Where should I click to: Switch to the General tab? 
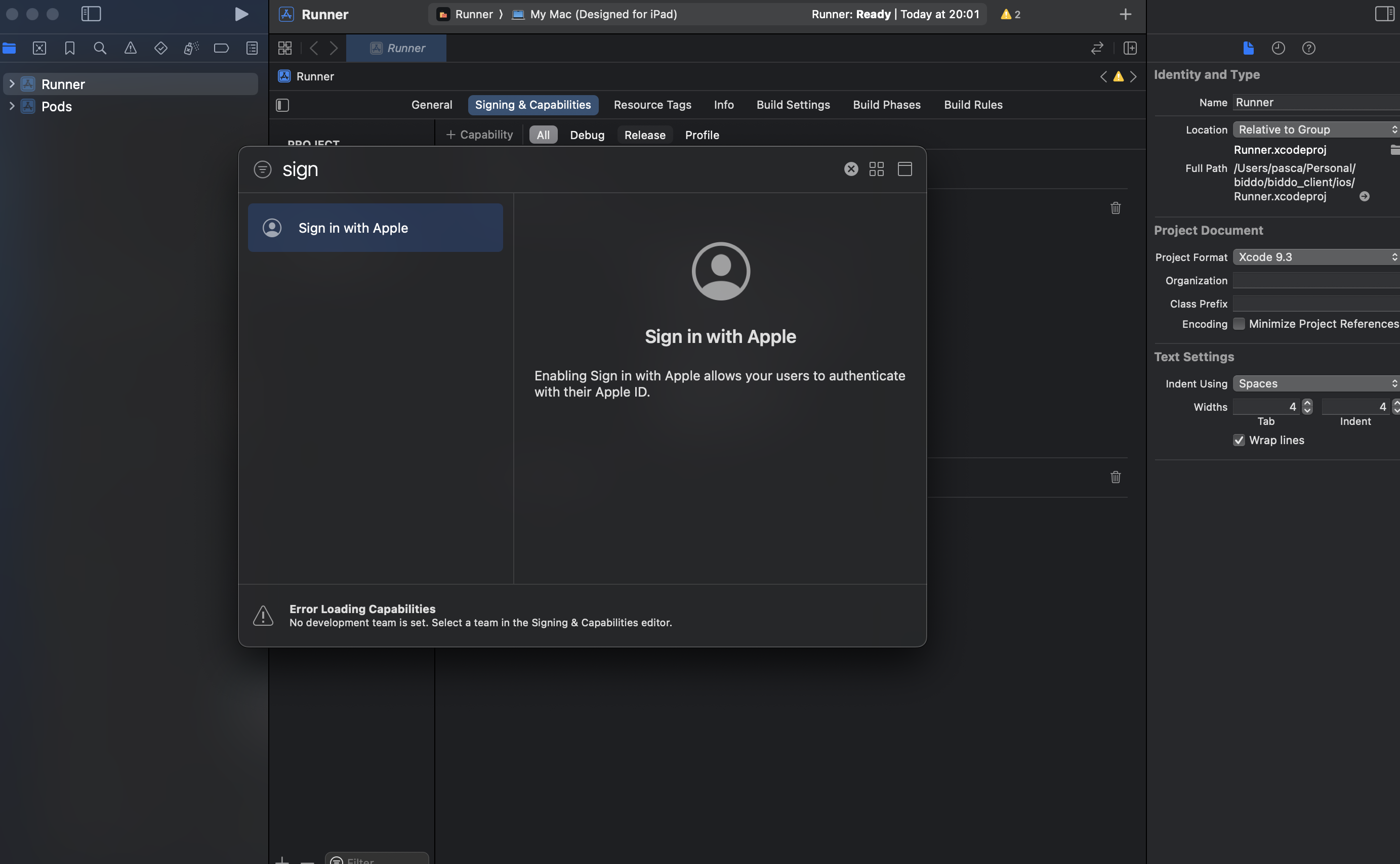432,105
